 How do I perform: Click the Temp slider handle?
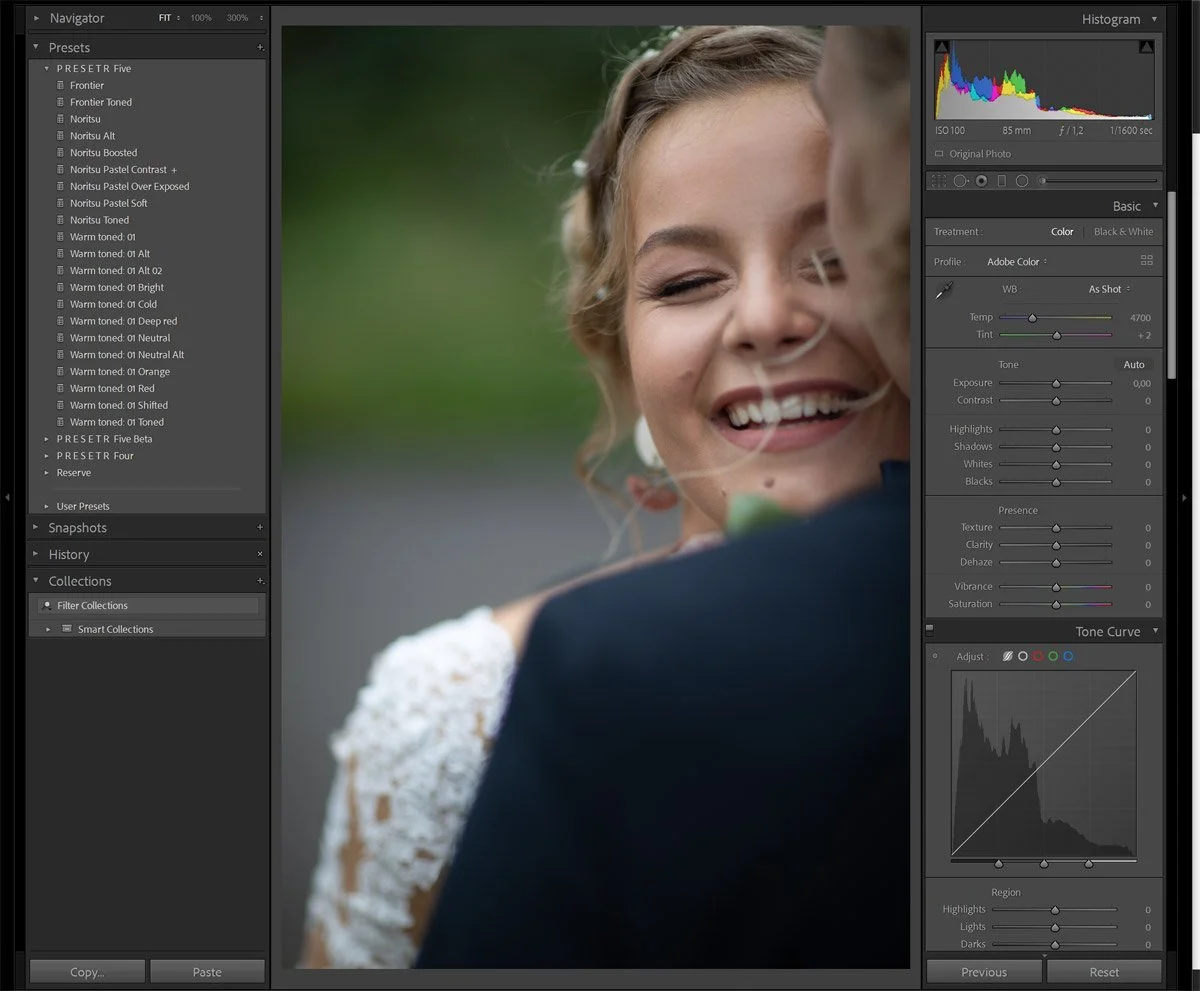1032,318
